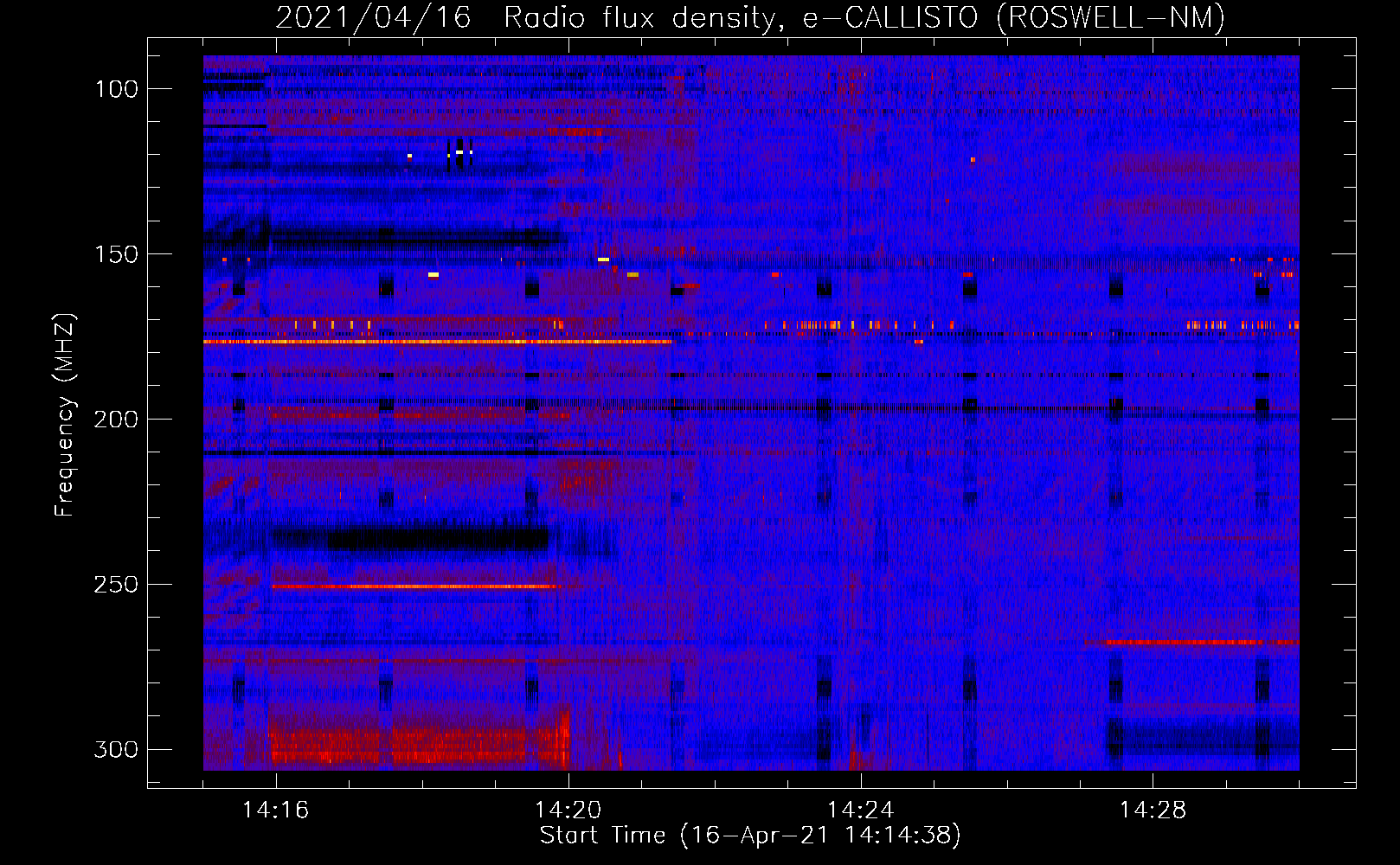Click the 14:28 time tick label
This screenshot has height=865, width=1400.
tap(1153, 810)
